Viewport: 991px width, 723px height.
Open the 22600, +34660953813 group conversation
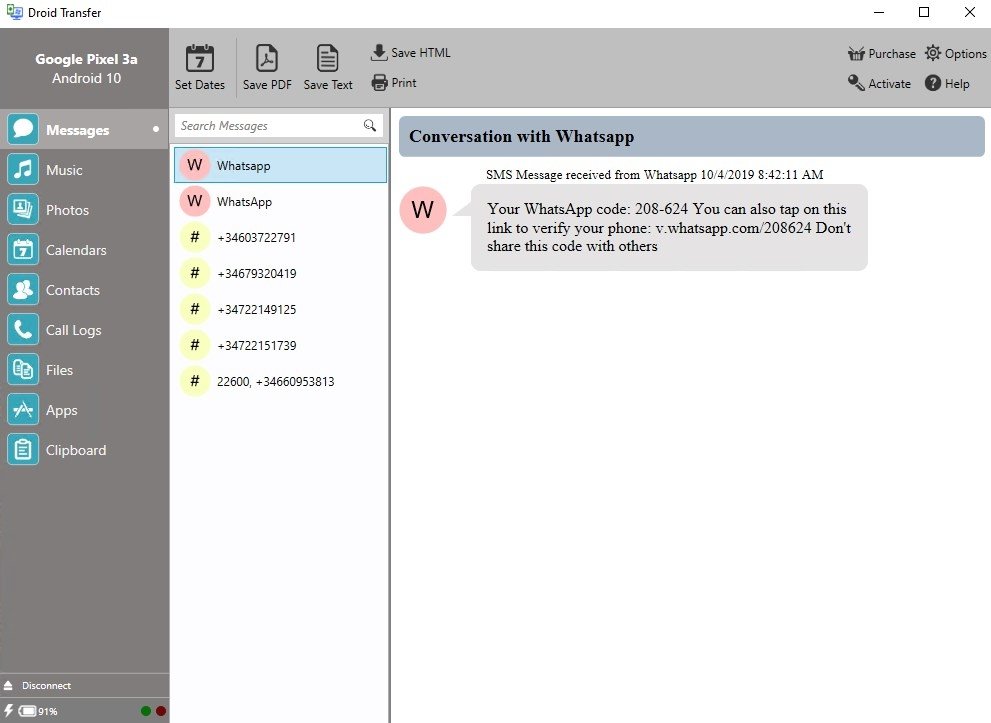point(281,382)
